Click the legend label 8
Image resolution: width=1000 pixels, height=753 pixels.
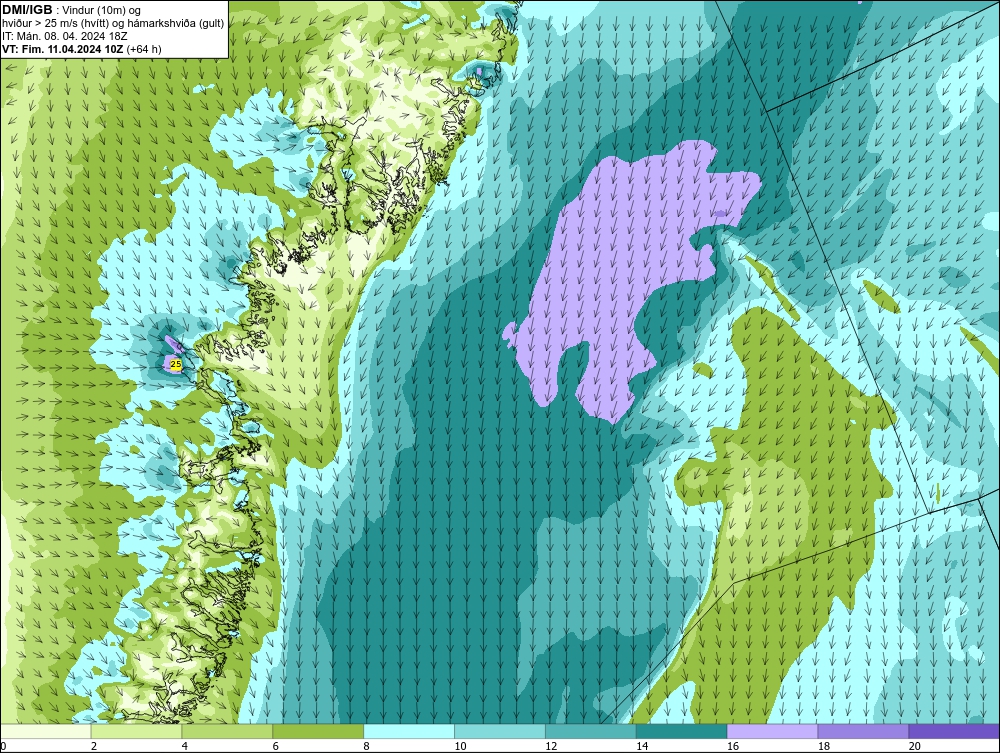pyautogui.click(x=367, y=746)
